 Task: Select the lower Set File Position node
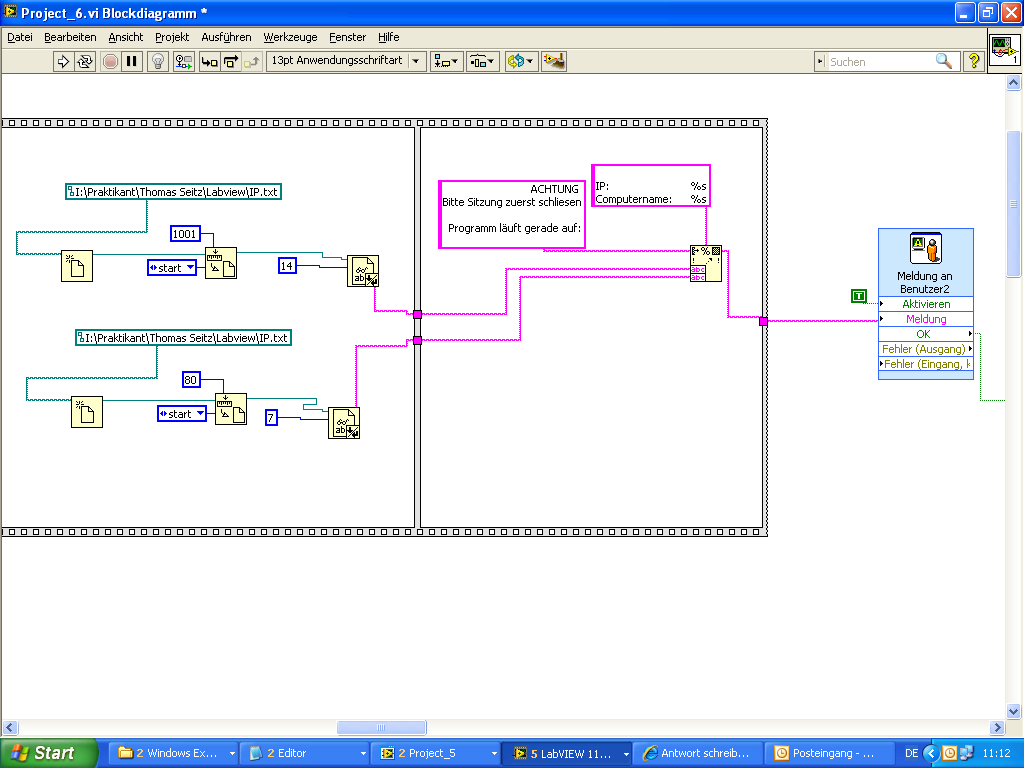click(x=231, y=409)
